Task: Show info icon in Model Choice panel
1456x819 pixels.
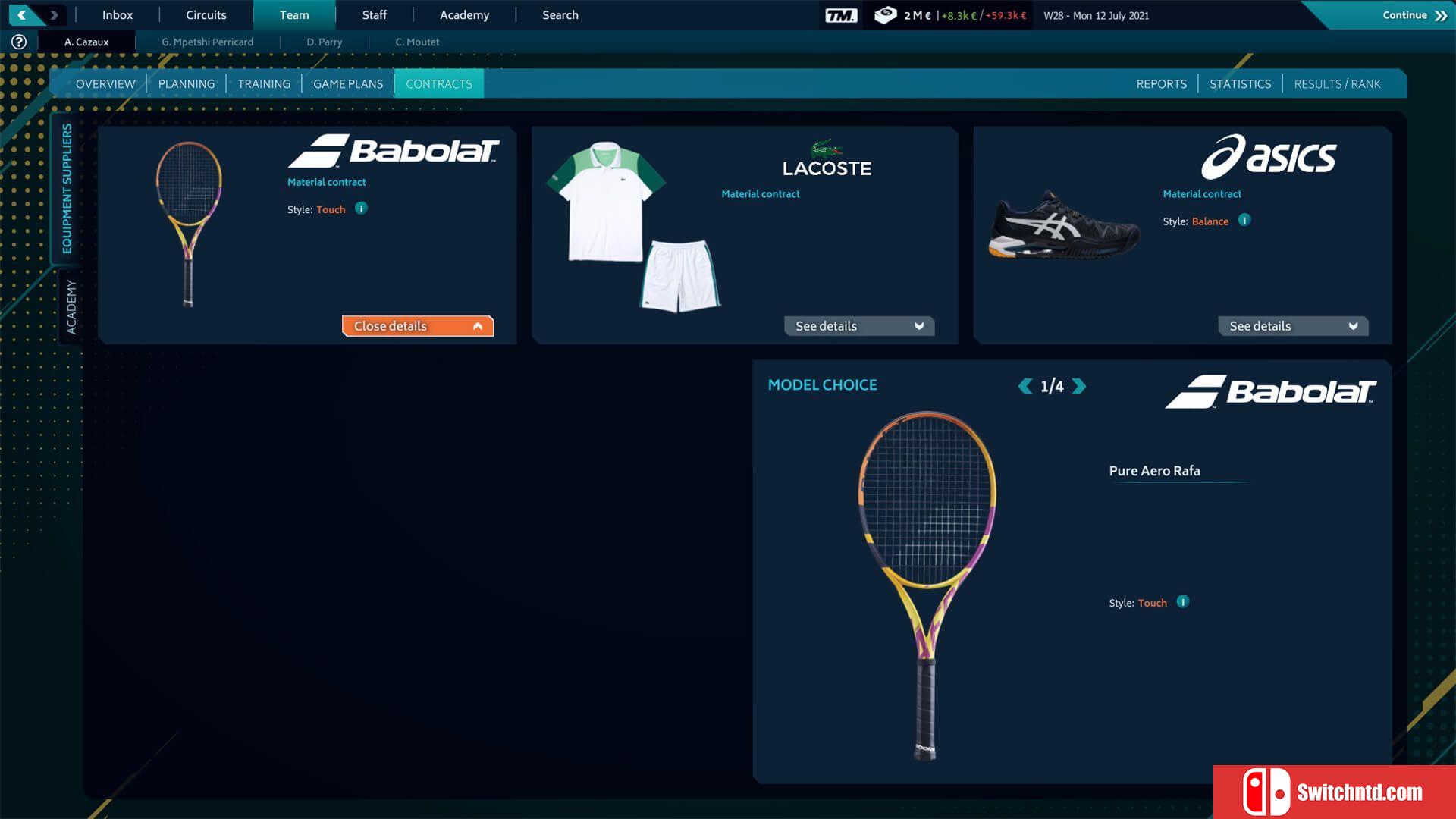Action: coord(1182,601)
